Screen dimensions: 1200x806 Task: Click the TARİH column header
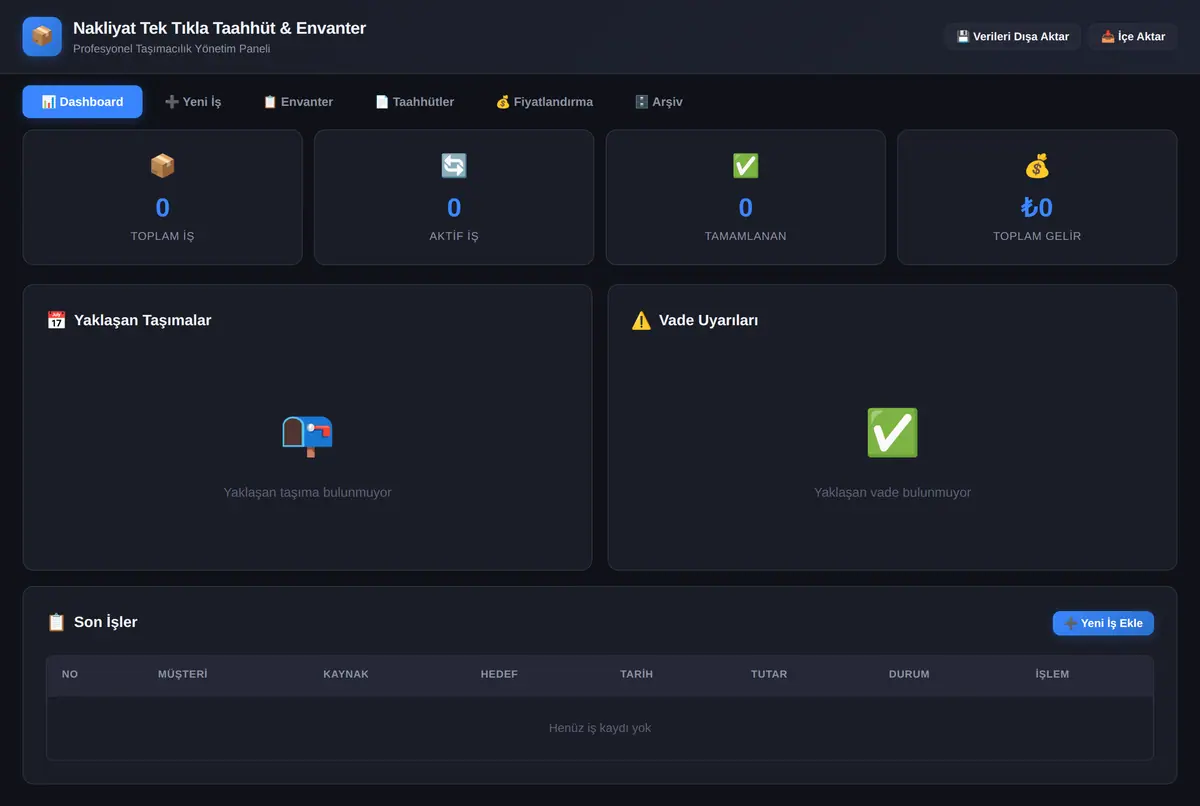[636, 674]
